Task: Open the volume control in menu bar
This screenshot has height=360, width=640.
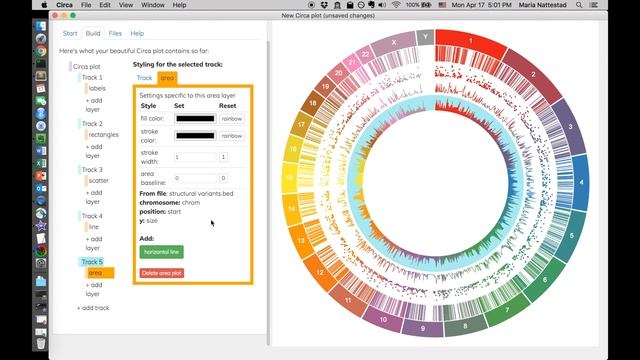Action: pyautogui.click(x=382, y=5)
